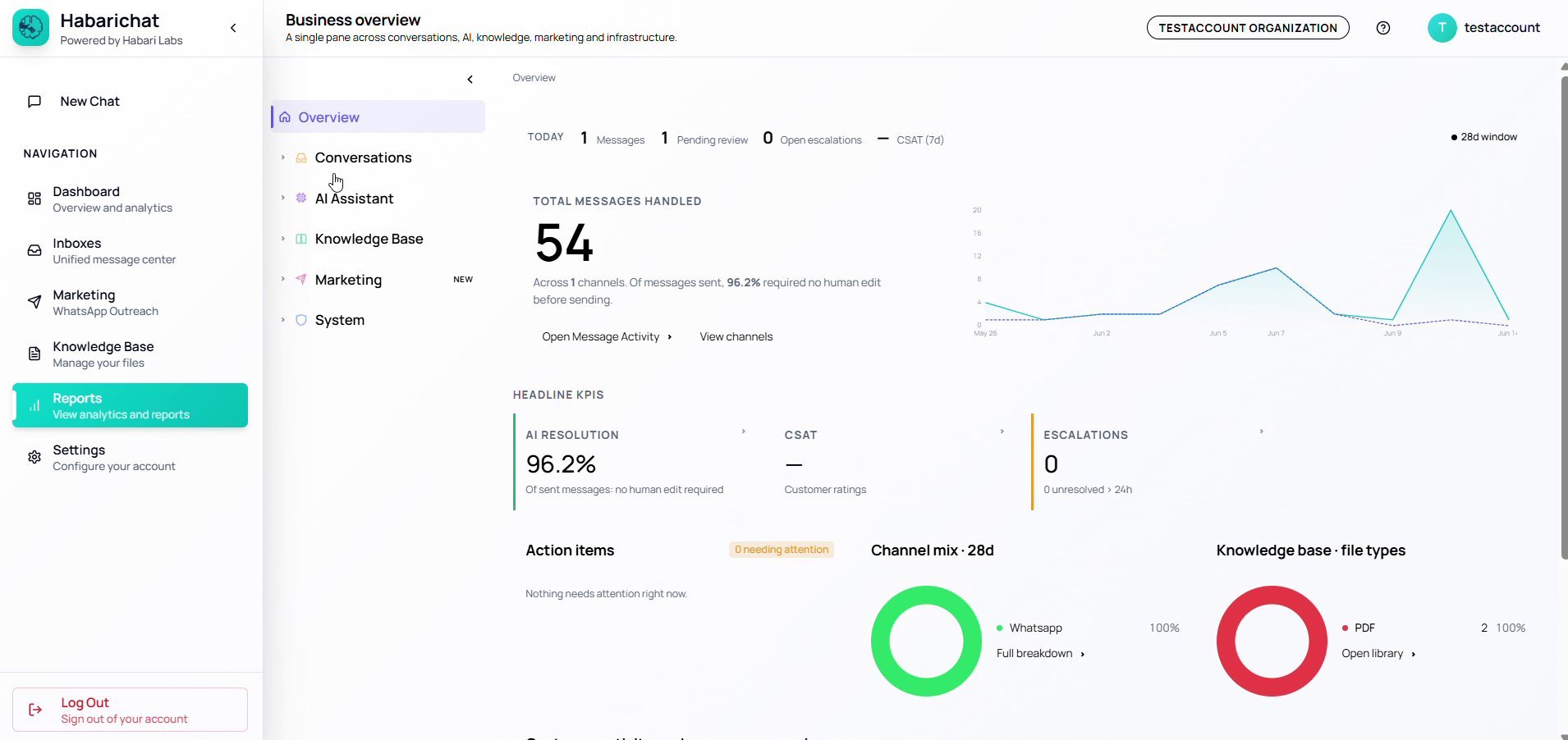Expand the Knowledge Base section arrow

coord(283,239)
